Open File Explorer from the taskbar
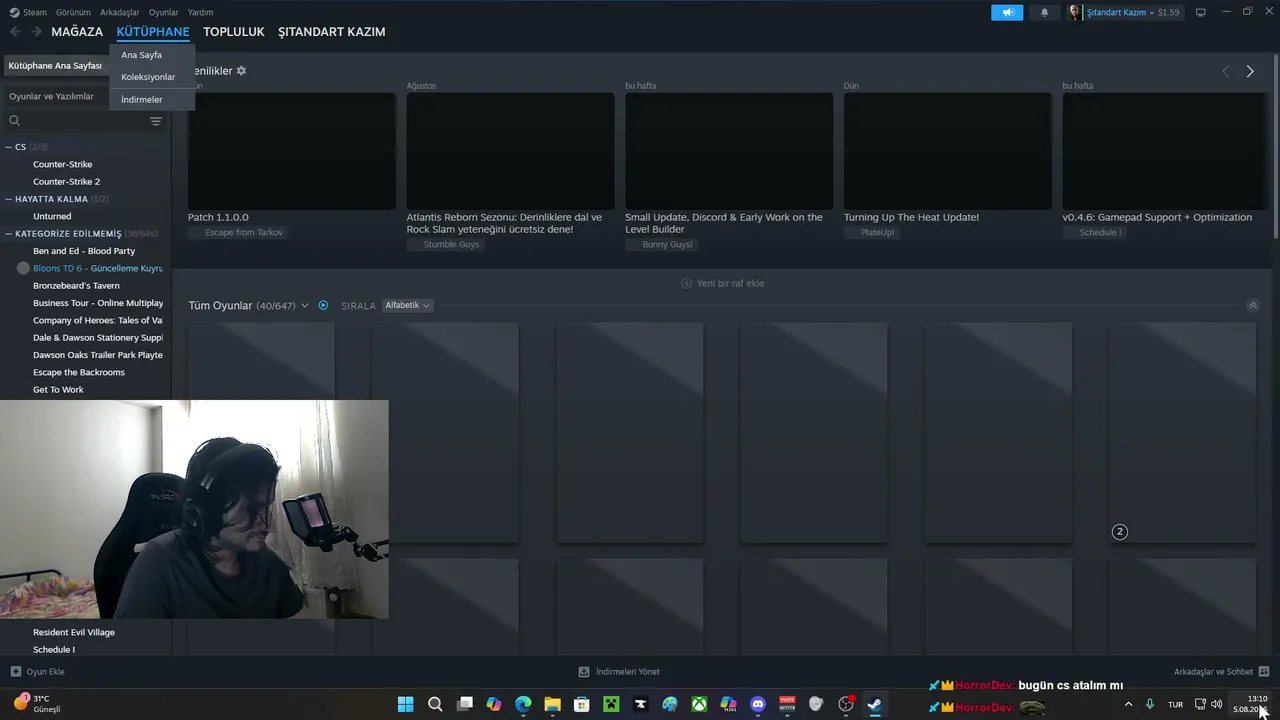This screenshot has width=1280, height=720. click(552, 704)
